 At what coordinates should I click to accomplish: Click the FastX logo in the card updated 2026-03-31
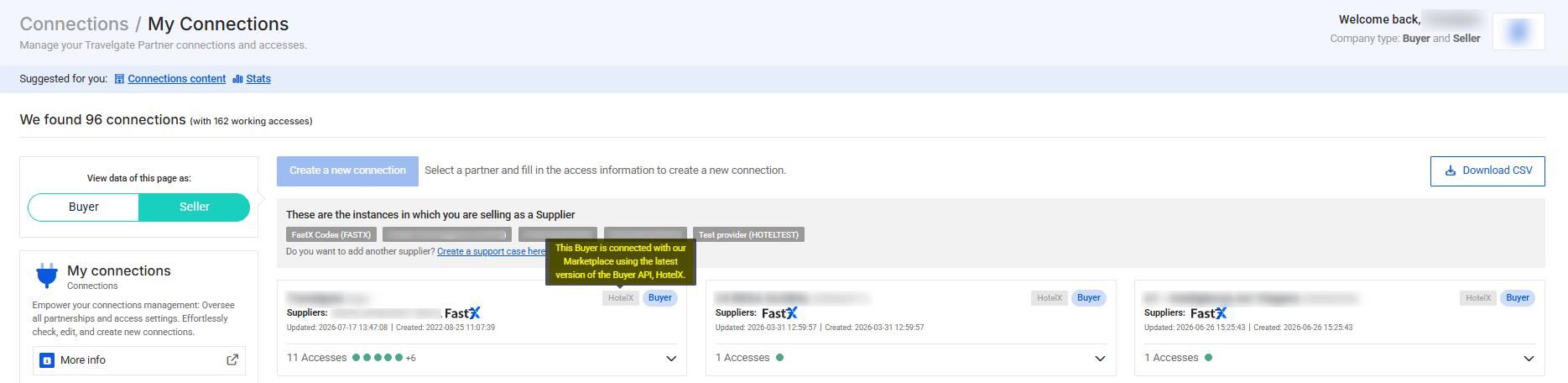click(x=779, y=313)
